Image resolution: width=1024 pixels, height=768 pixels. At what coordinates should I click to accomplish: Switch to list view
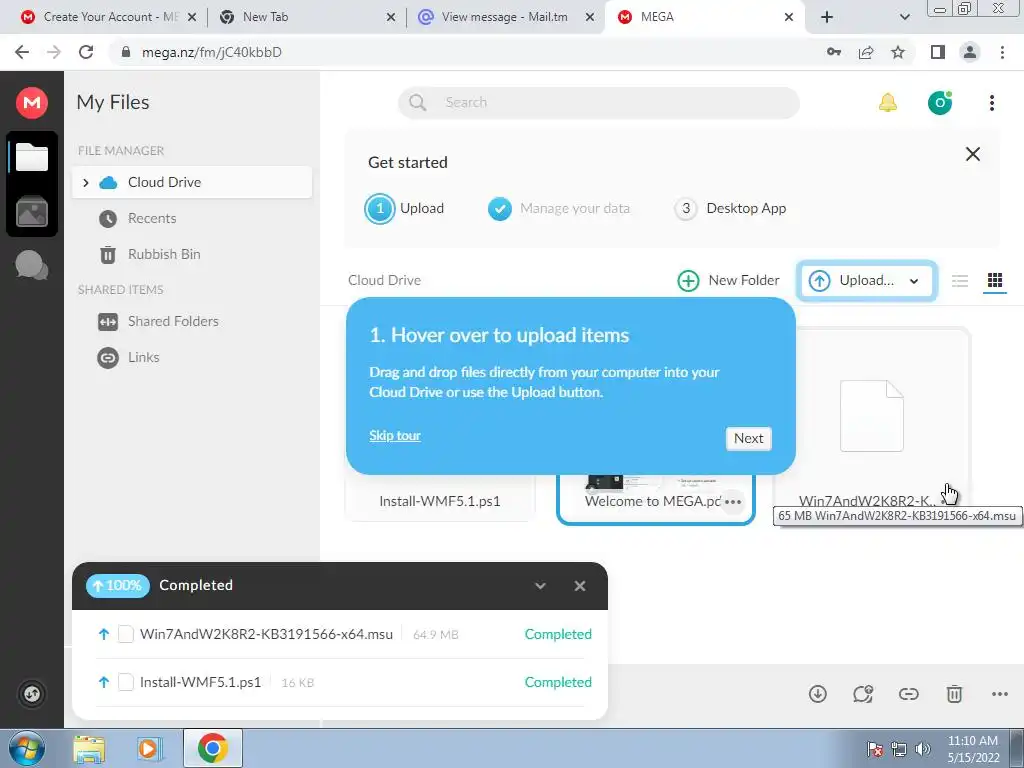click(959, 281)
